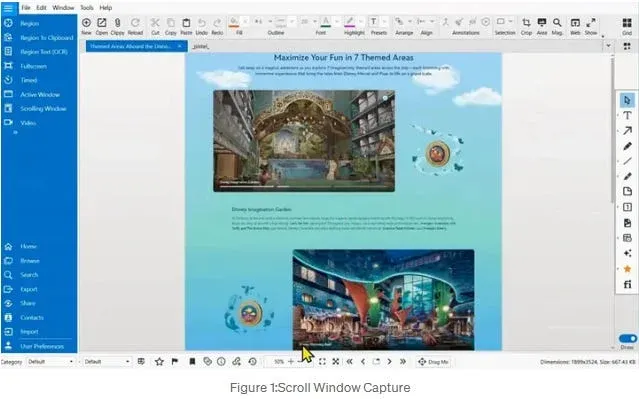Click the Fill color swatch button

pos(234,22)
